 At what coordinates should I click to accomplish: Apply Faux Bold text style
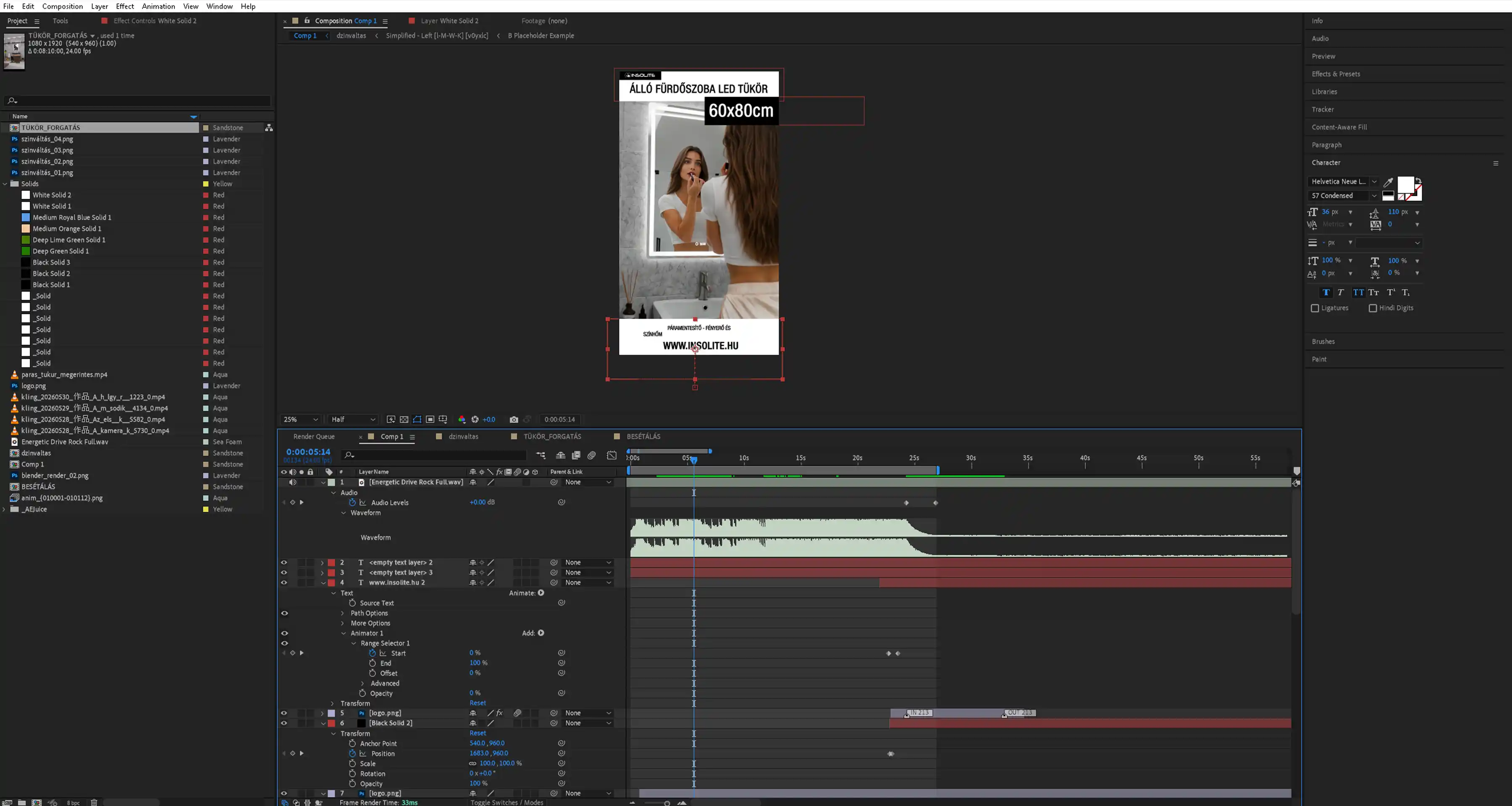(x=1326, y=292)
